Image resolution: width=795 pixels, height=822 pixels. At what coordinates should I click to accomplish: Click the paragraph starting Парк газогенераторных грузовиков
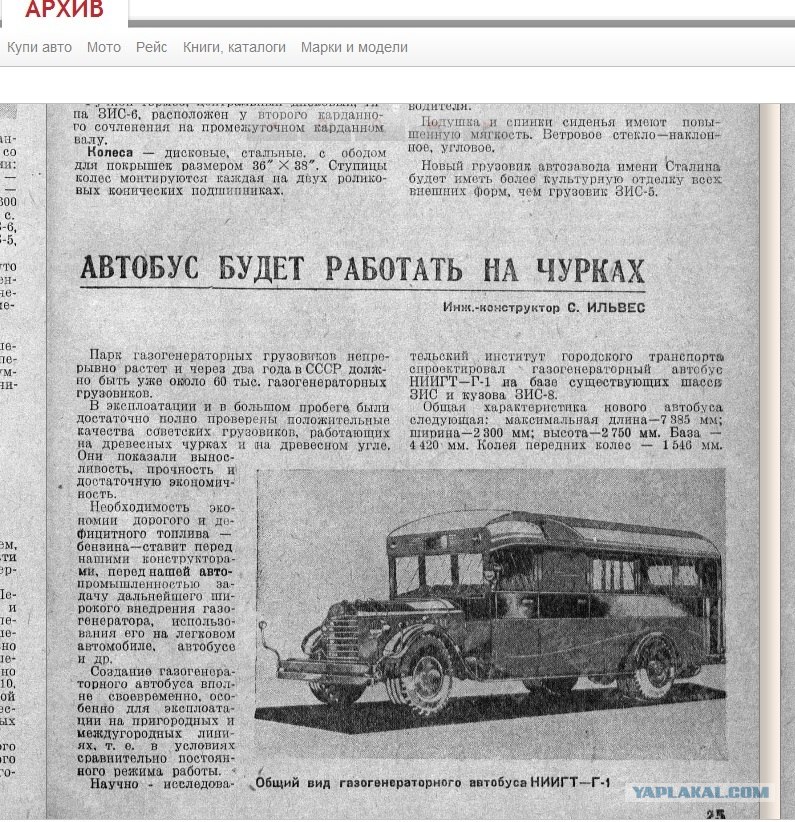[x=232, y=375]
